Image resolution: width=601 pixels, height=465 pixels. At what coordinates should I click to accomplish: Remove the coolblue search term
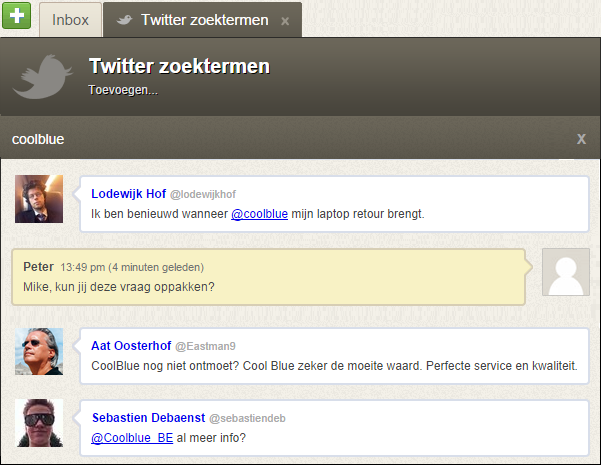[581, 139]
